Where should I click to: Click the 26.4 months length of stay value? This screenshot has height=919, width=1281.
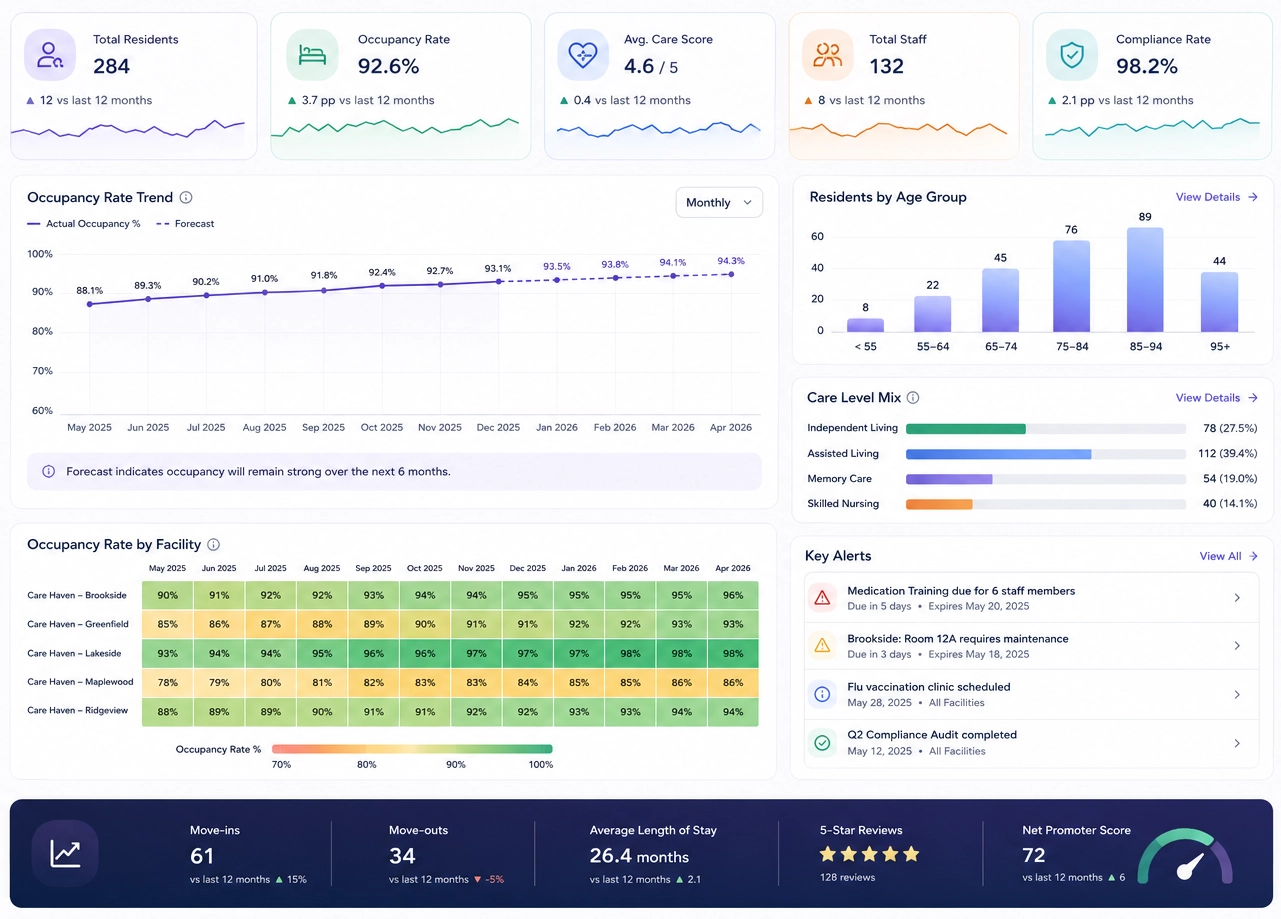tap(639, 856)
